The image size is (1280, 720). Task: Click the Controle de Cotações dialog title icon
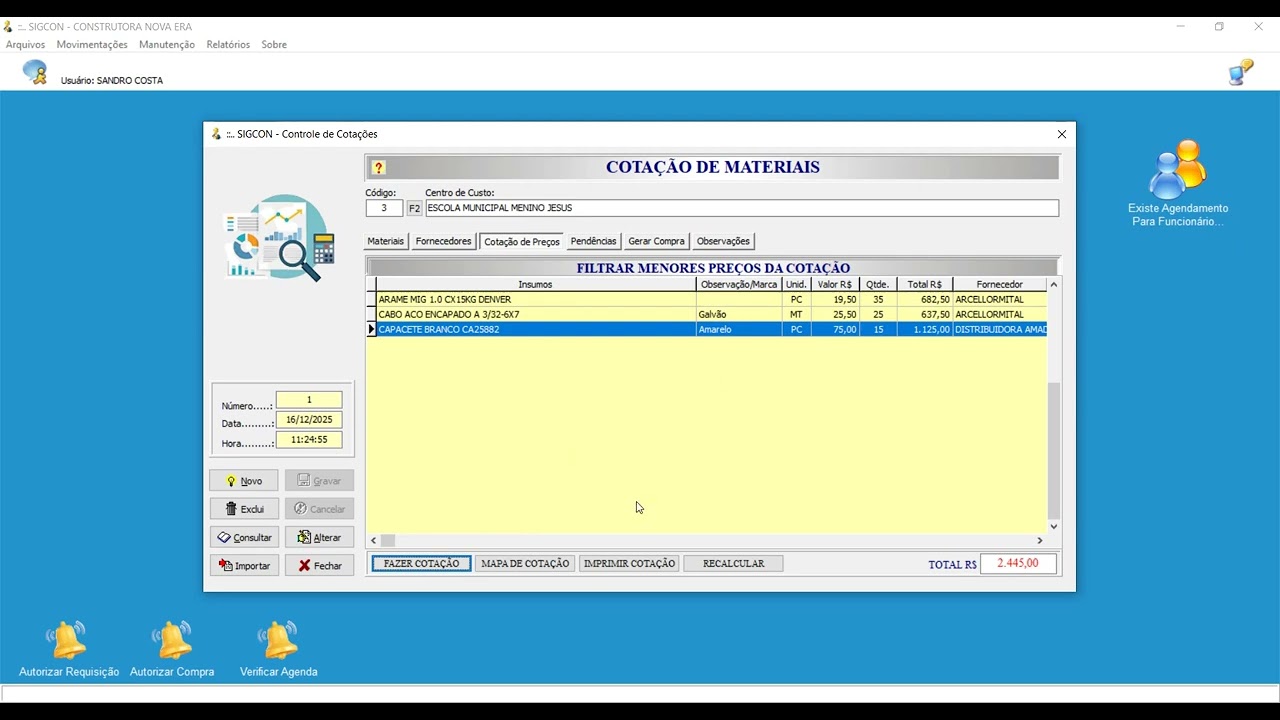[216, 134]
